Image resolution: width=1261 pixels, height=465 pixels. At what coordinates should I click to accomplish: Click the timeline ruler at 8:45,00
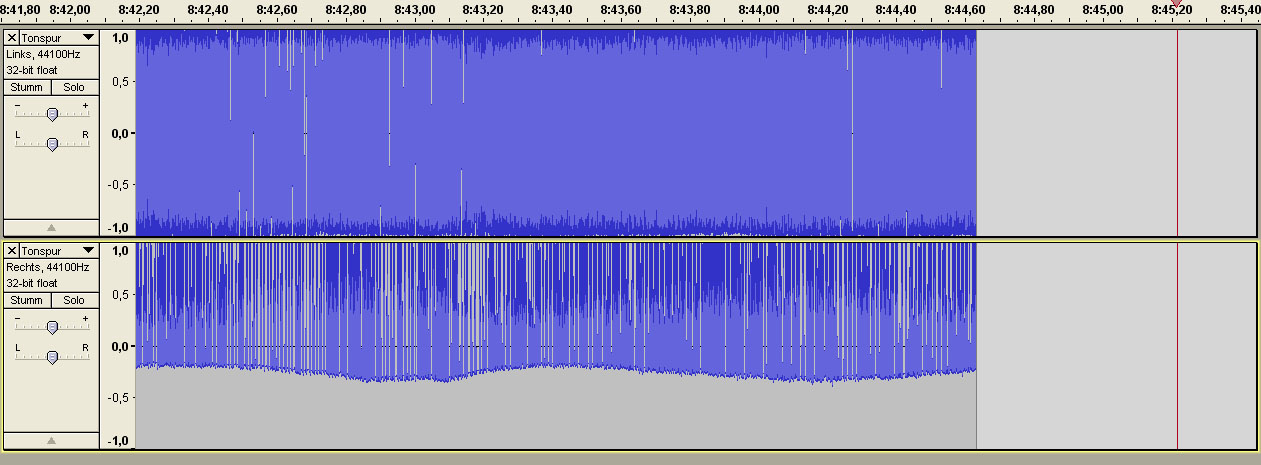tap(1105, 9)
